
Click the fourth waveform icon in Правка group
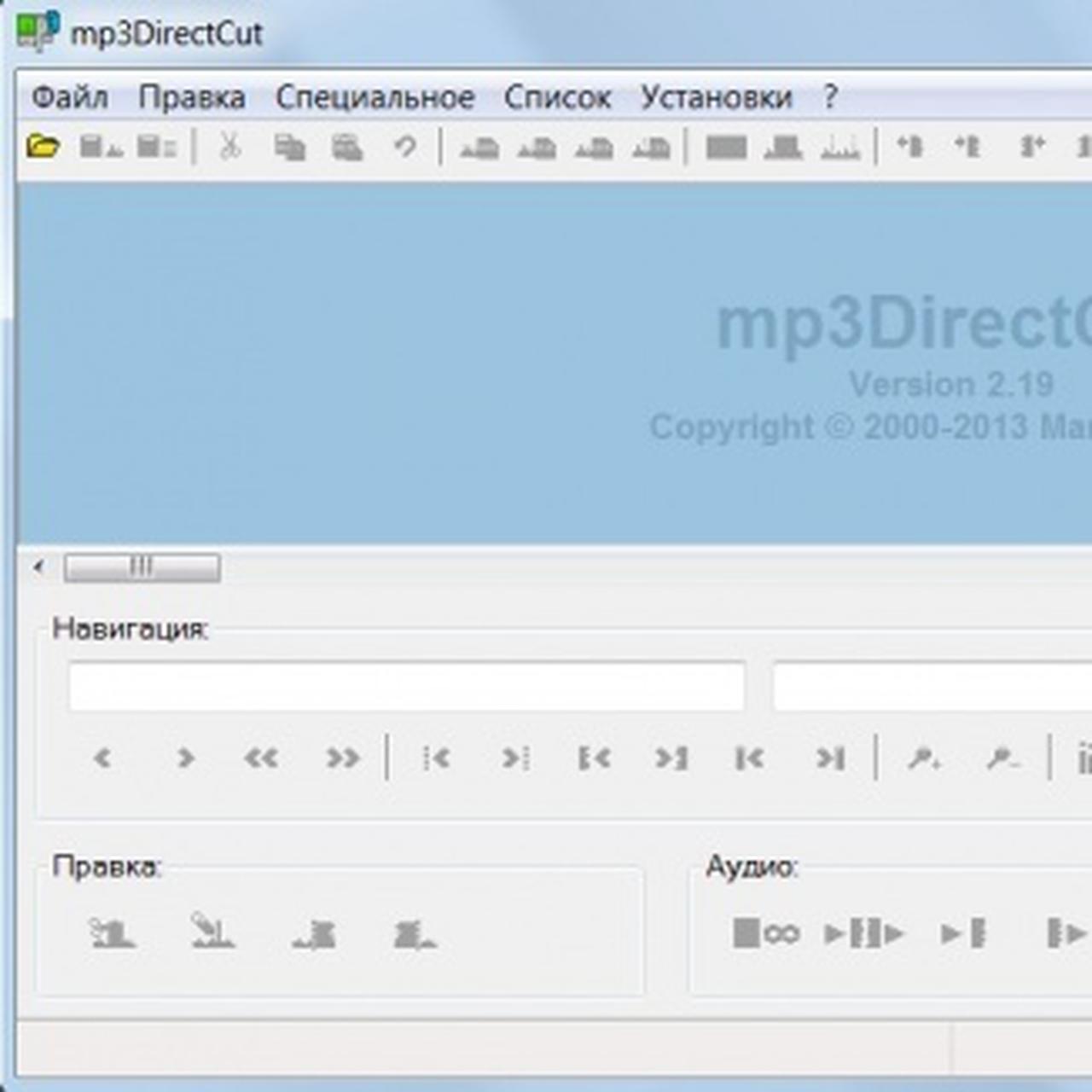pos(415,935)
